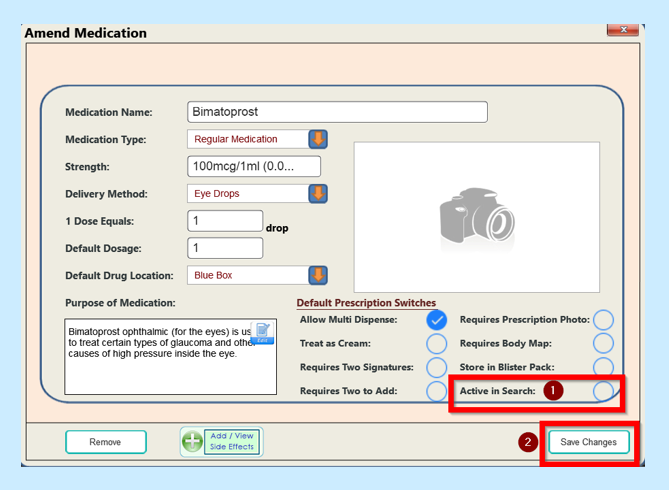Select the Strength input field
The width and height of the screenshot is (669, 490).
254,167
